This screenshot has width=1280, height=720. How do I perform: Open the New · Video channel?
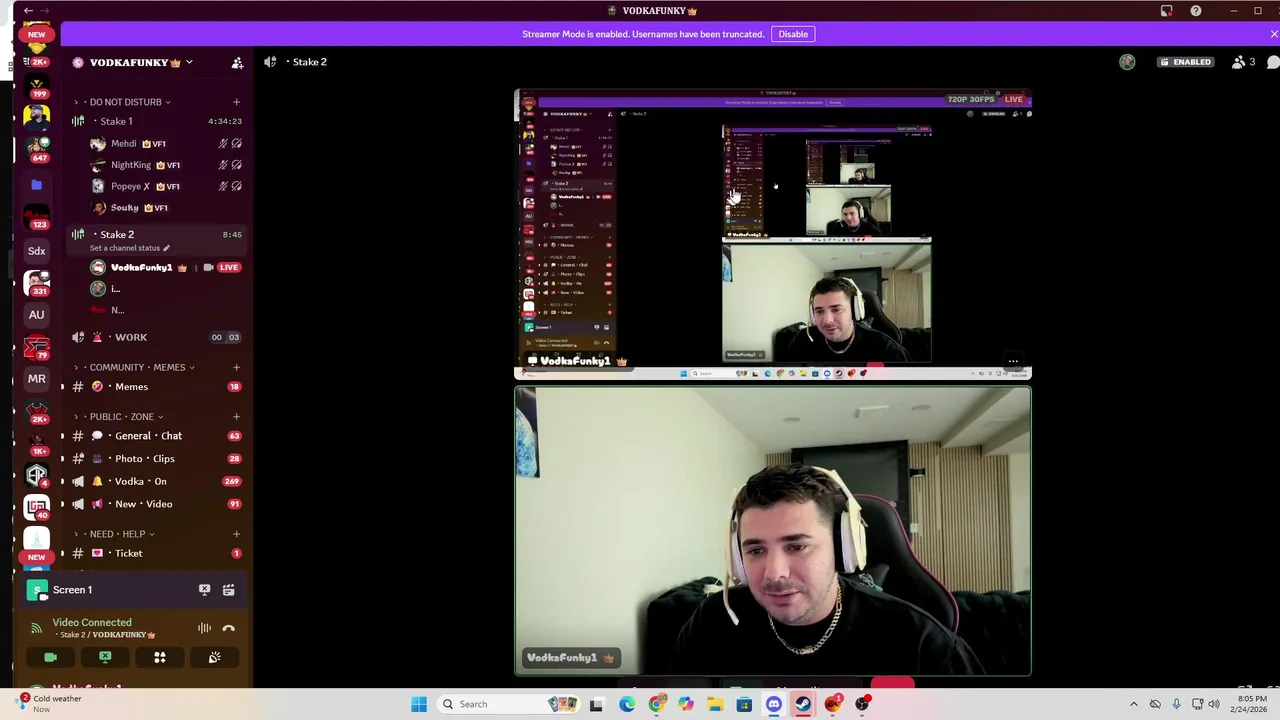156,504
